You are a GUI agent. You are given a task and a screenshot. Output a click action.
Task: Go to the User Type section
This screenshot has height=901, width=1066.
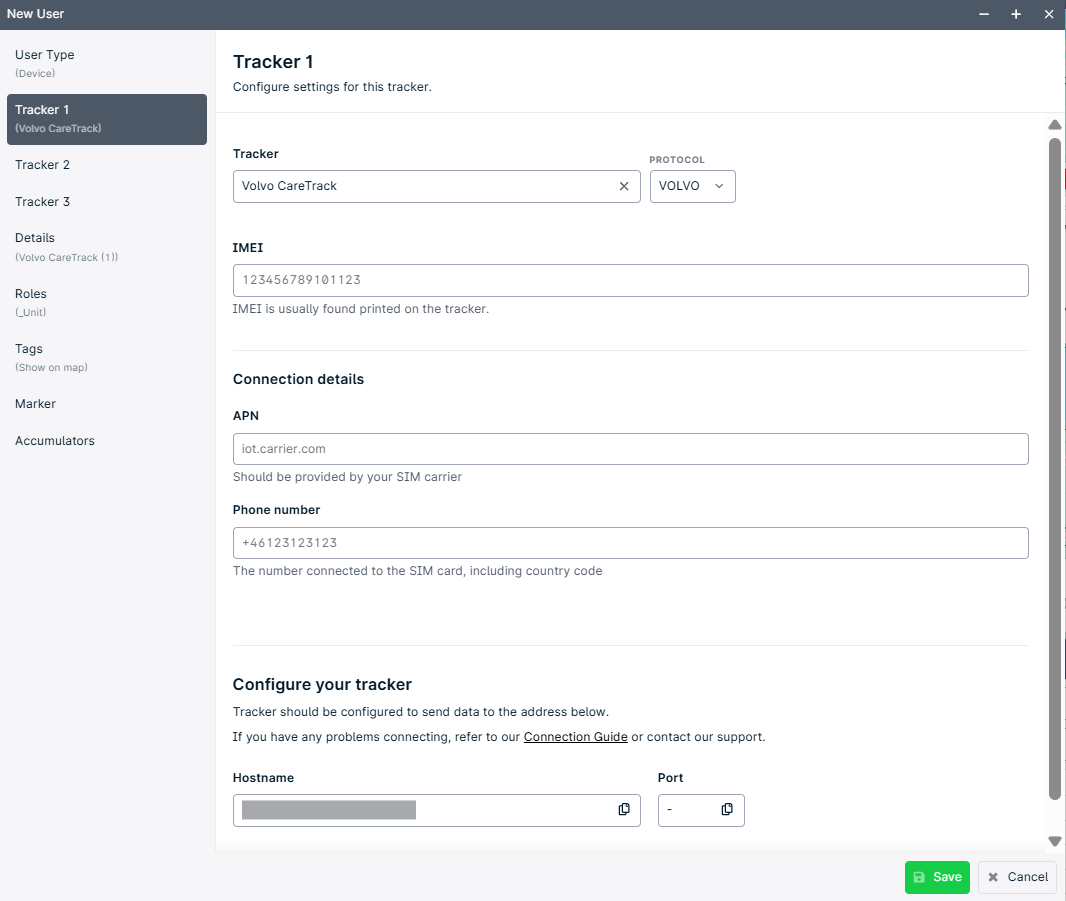(x=107, y=63)
